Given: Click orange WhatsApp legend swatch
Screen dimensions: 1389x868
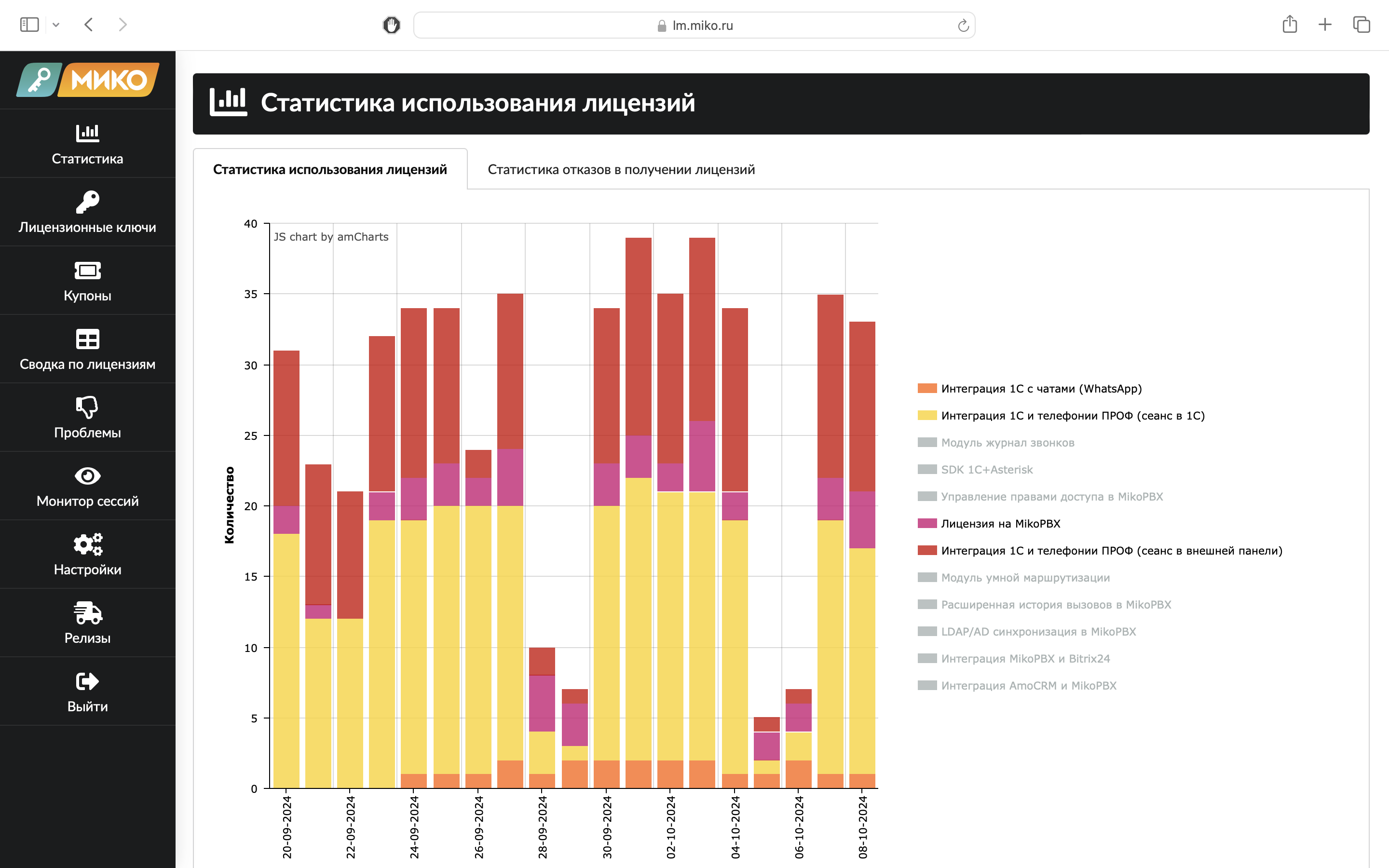Looking at the screenshot, I should pyautogui.click(x=927, y=388).
